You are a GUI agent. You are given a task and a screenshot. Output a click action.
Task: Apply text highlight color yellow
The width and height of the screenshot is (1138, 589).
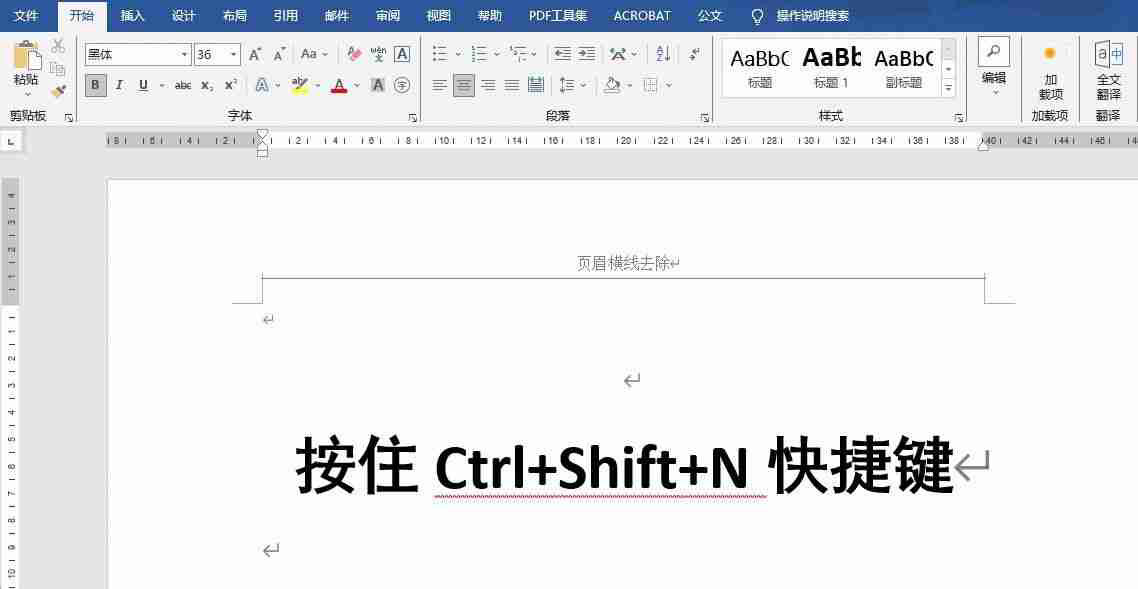click(300, 86)
